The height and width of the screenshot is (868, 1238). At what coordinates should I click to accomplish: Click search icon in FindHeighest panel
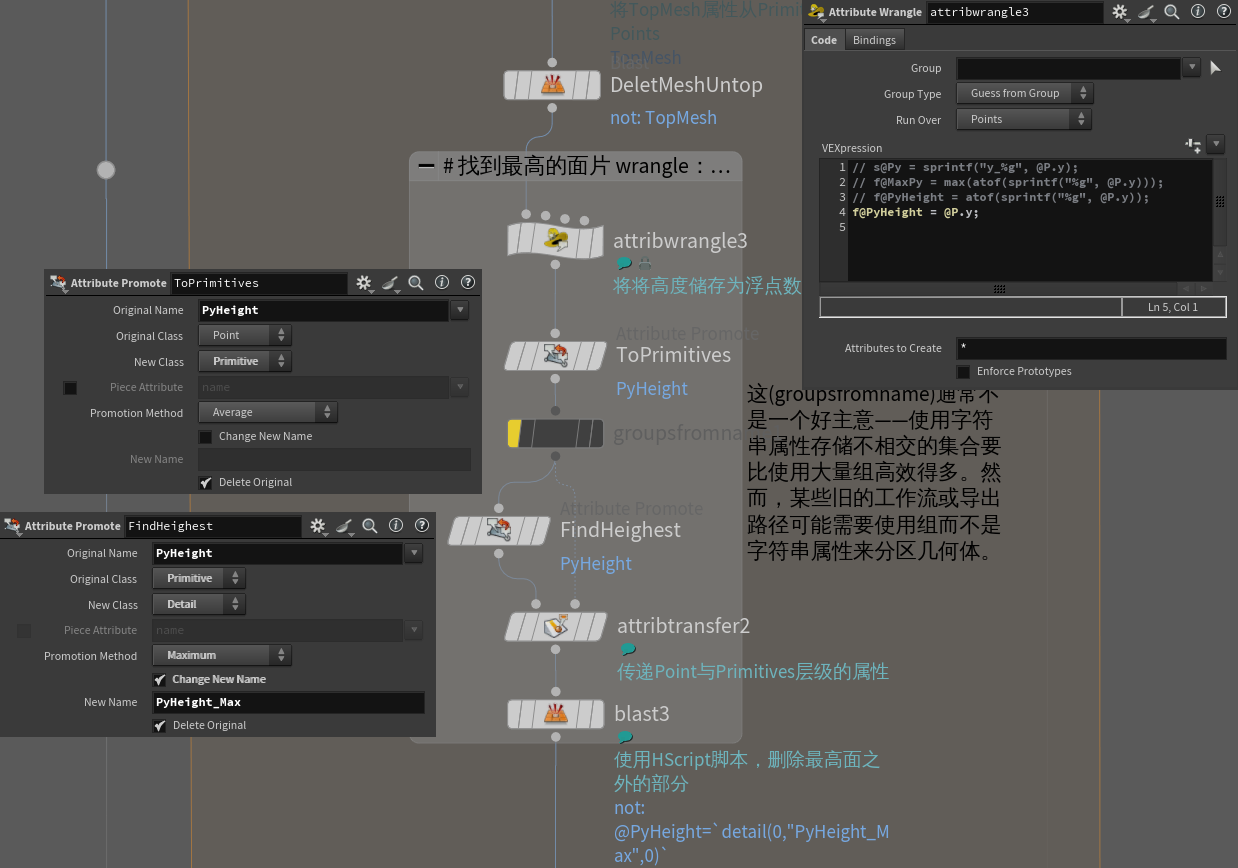(370, 526)
